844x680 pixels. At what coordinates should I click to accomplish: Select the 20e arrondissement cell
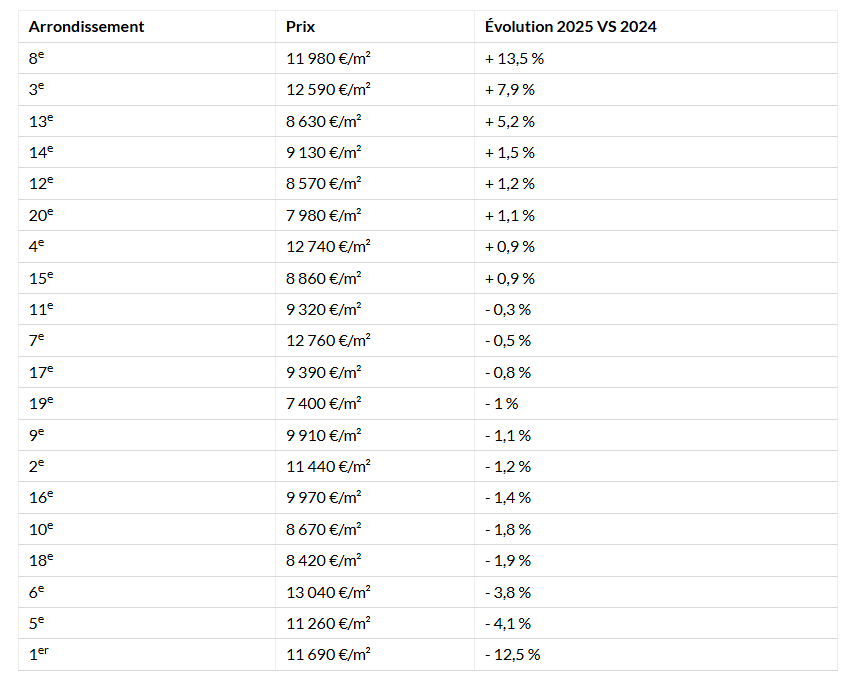click(x=41, y=215)
